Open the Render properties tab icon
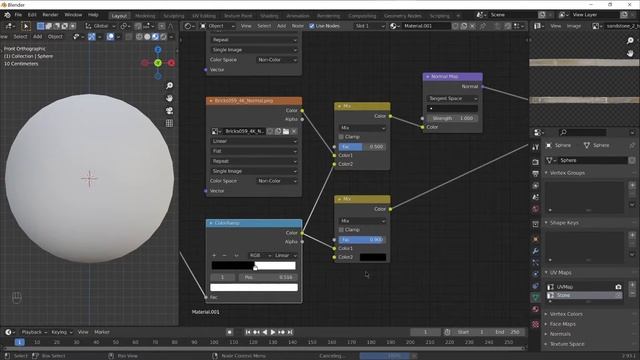 [x=536, y=162]
